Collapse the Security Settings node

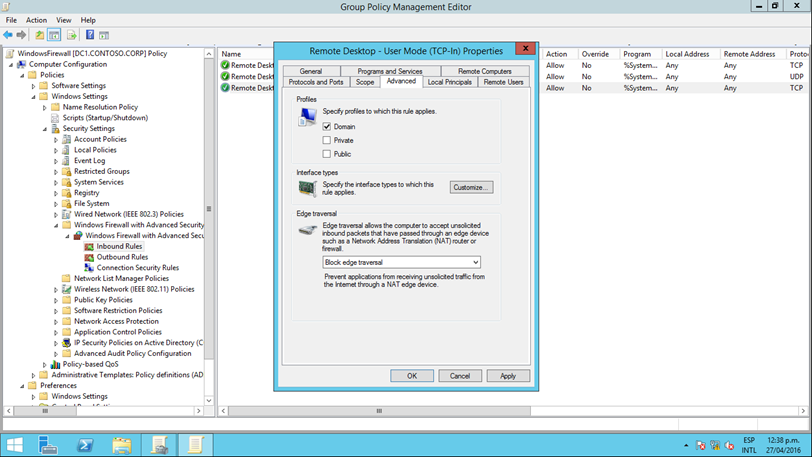coord(45,129)
